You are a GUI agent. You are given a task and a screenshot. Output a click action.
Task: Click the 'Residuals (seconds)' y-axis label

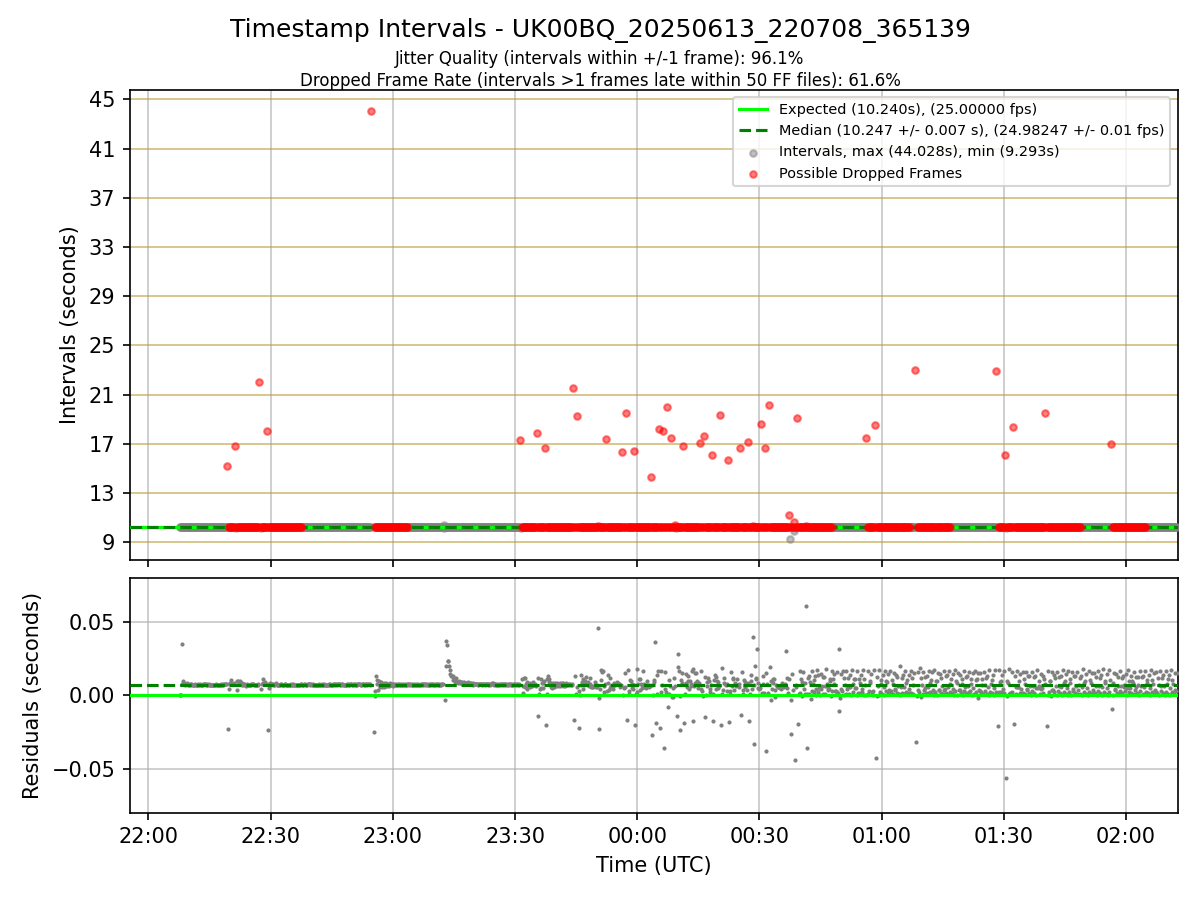click(32, 696)
